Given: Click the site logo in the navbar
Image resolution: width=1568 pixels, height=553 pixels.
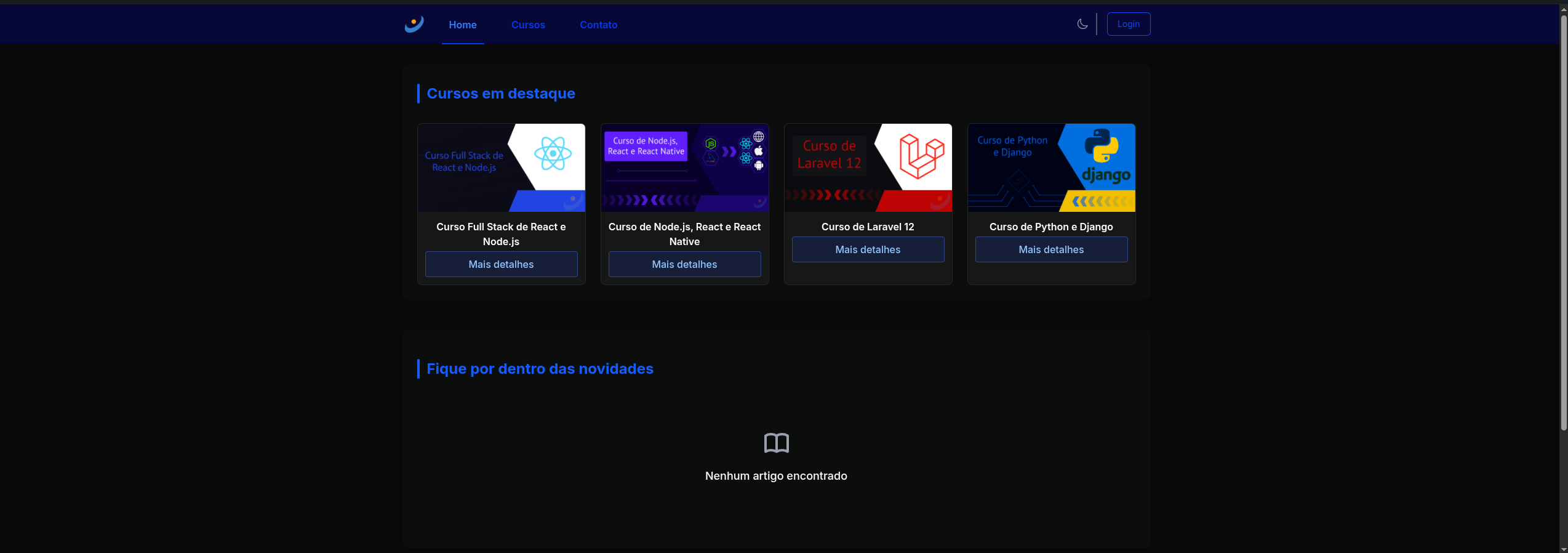Looking at the screenshot, I should click(x=414, y=24).
